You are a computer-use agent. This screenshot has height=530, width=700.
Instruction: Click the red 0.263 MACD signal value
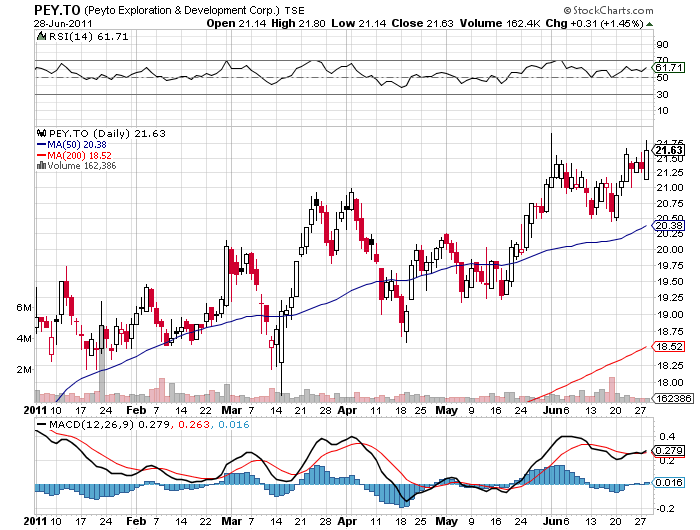pos(194,425)
